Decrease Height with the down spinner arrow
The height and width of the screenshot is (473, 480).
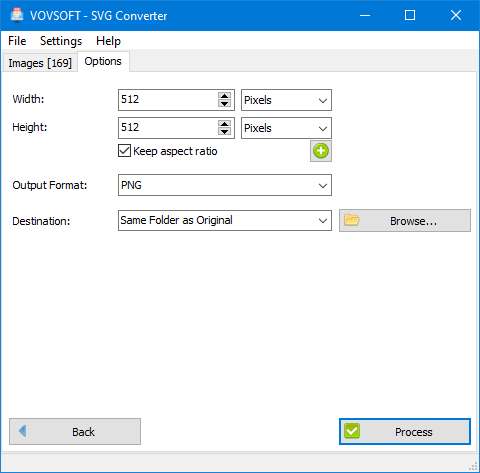[224, 132]
